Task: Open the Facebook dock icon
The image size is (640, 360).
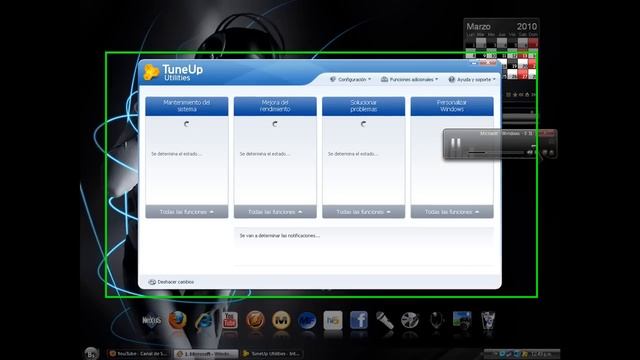Action: pyautogui.click(x=359, y=320)
